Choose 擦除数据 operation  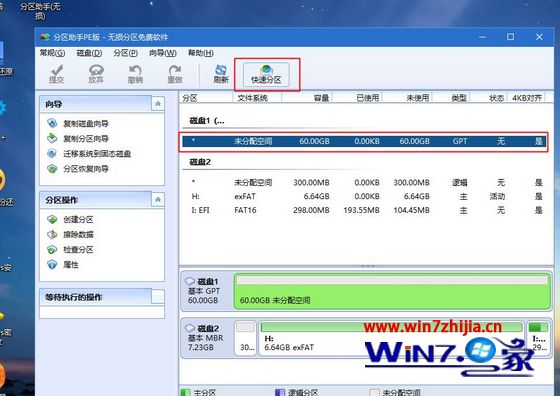pyautogui.click(x=78, y=234)
